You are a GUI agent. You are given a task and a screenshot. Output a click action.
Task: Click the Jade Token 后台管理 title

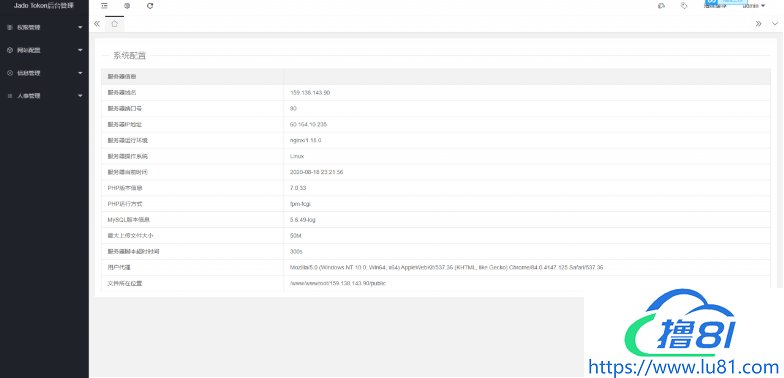pos(44,6)
